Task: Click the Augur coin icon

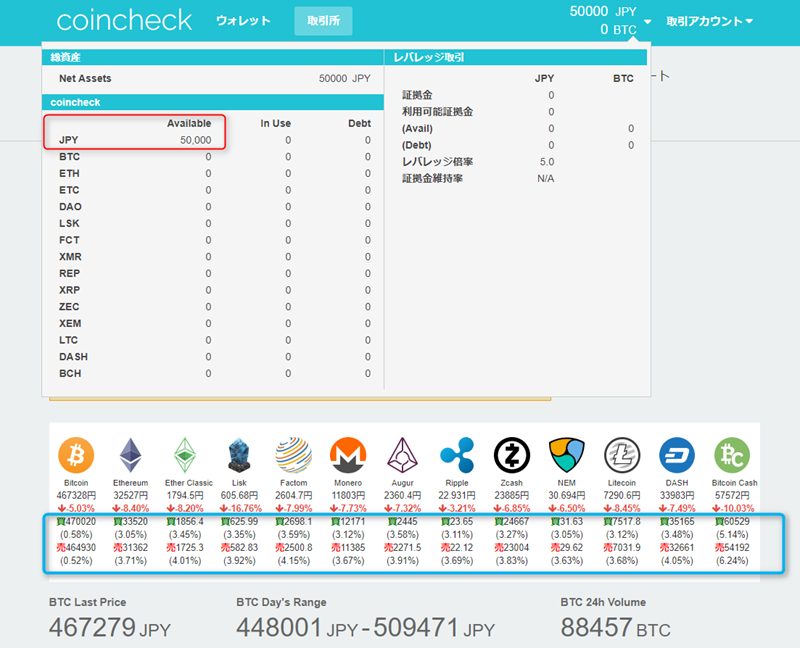Action: click(403, 455)
